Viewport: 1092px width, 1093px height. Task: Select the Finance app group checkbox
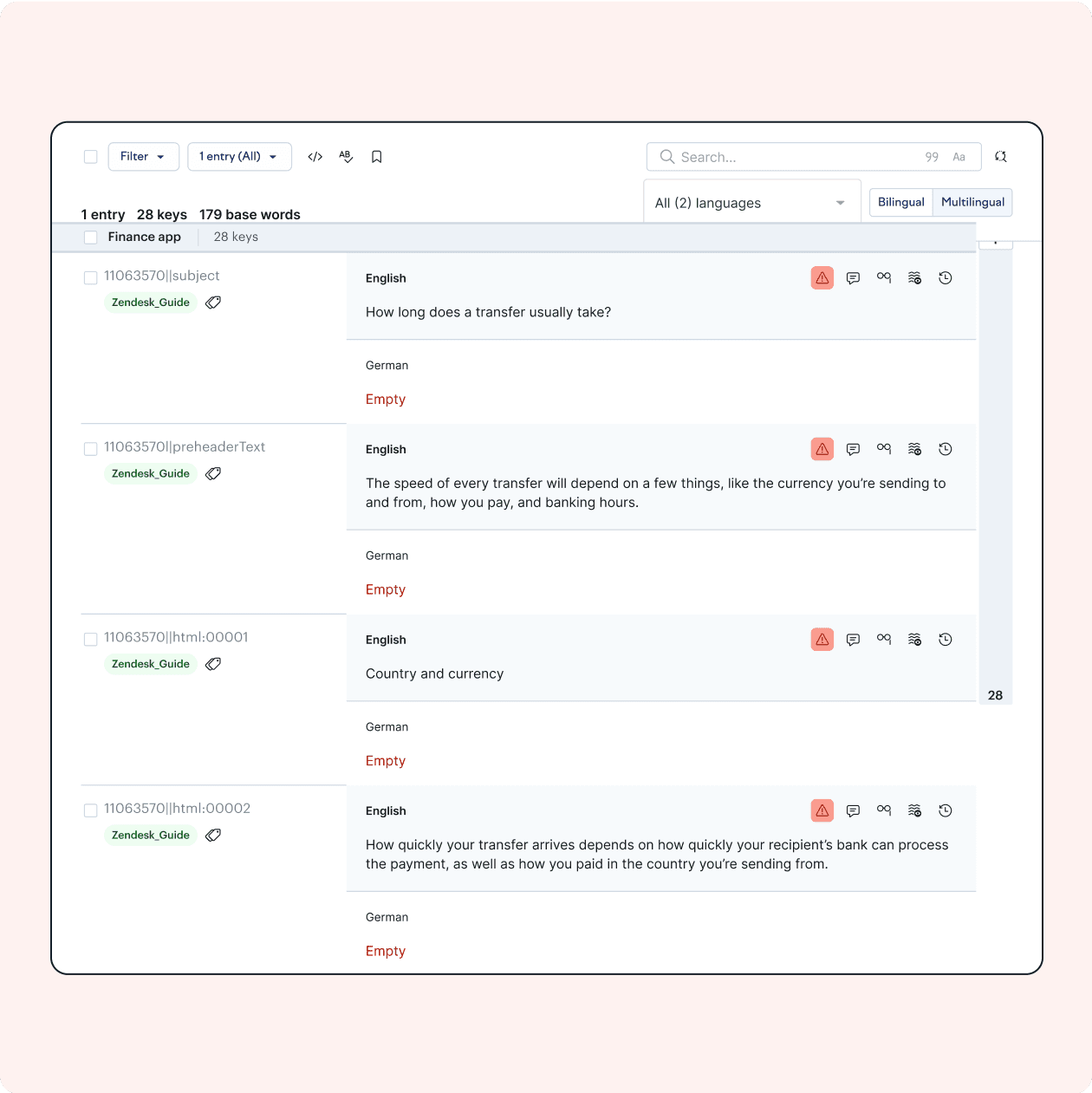[x=90, y=237]
